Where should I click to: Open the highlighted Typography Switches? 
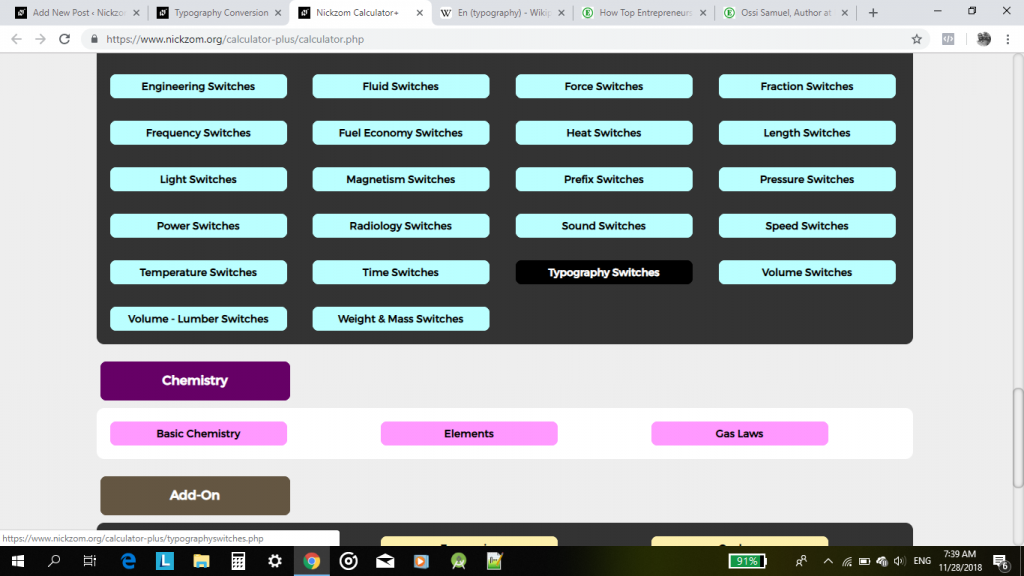click(x=603, y=272)
